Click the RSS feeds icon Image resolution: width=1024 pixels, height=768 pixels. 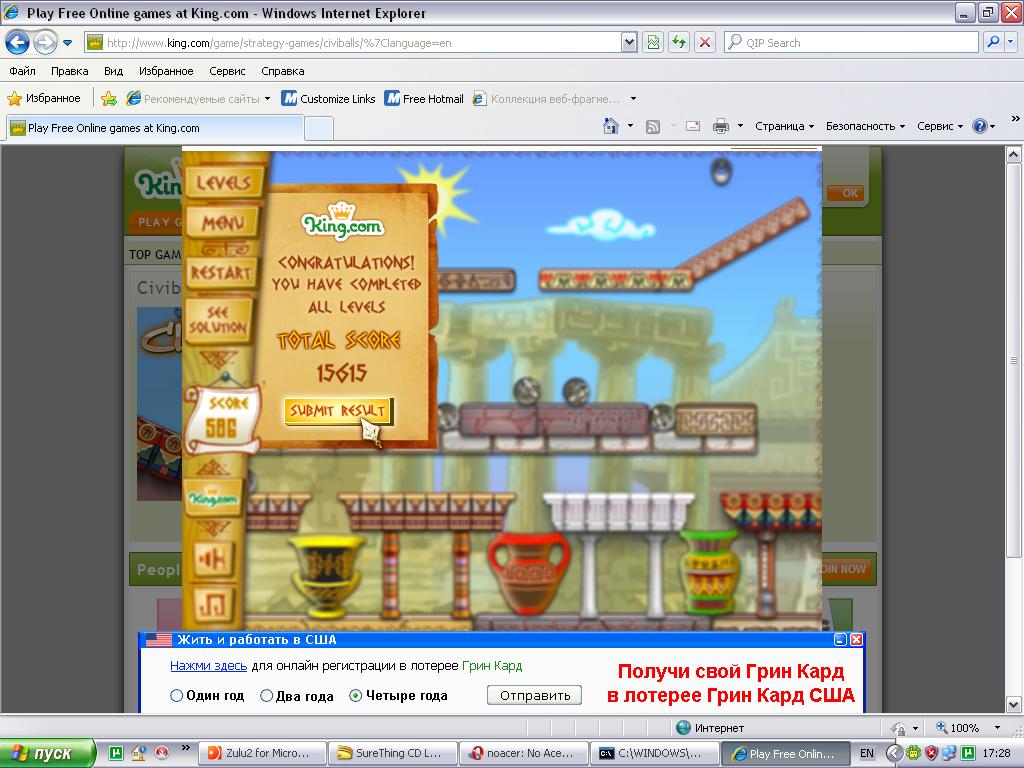click(652, 127)
